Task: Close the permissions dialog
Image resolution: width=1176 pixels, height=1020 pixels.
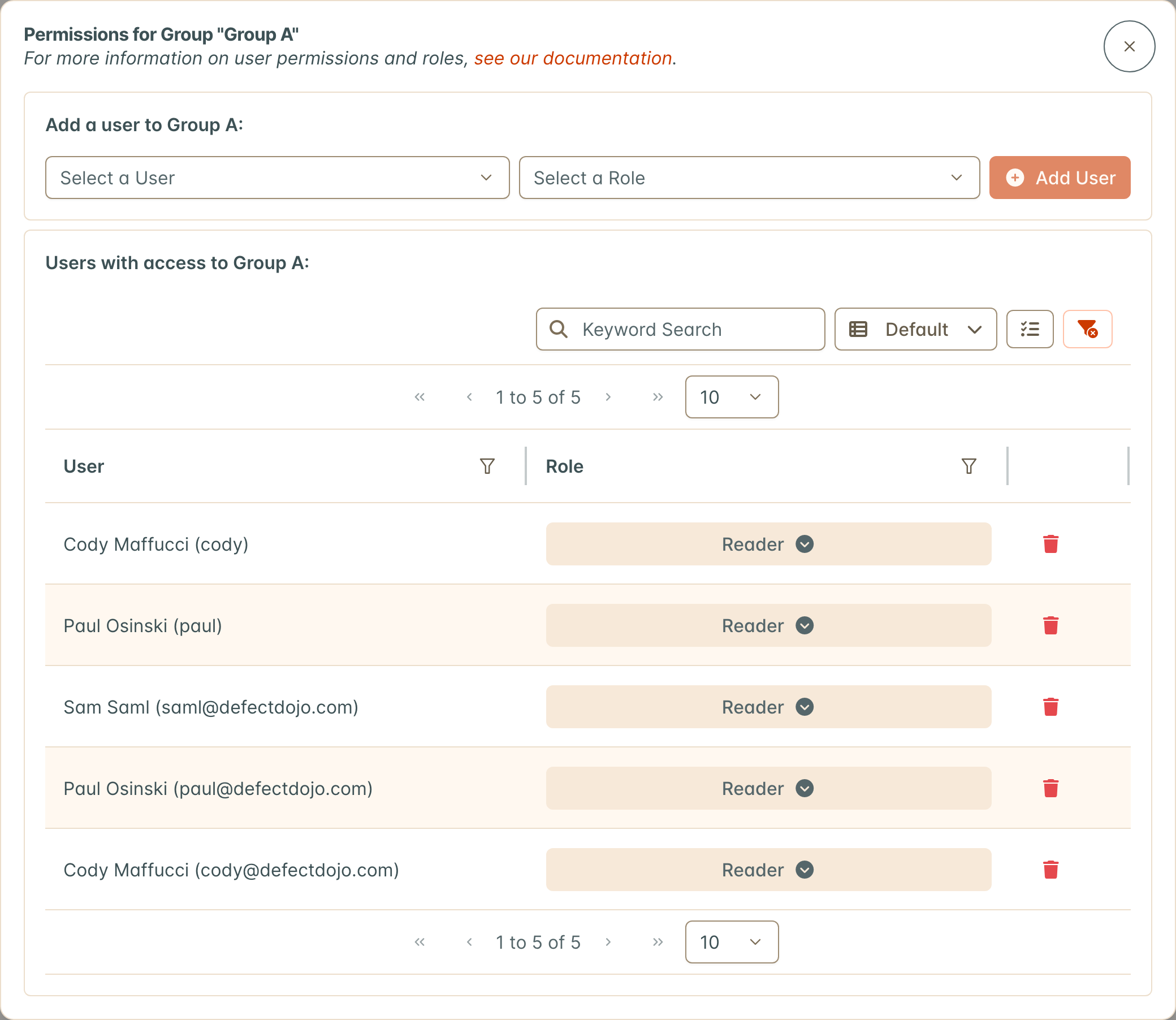Action: [1129, 46]
